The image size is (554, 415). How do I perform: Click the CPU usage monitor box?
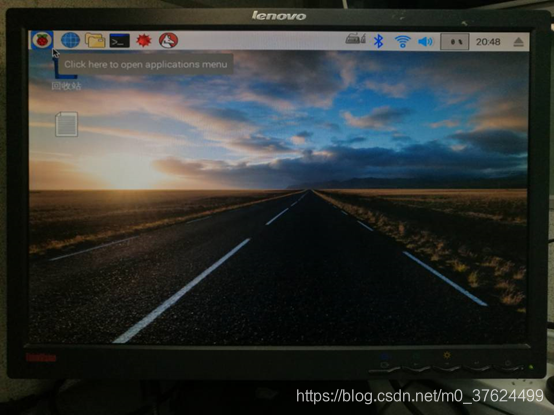click(455, 42)
